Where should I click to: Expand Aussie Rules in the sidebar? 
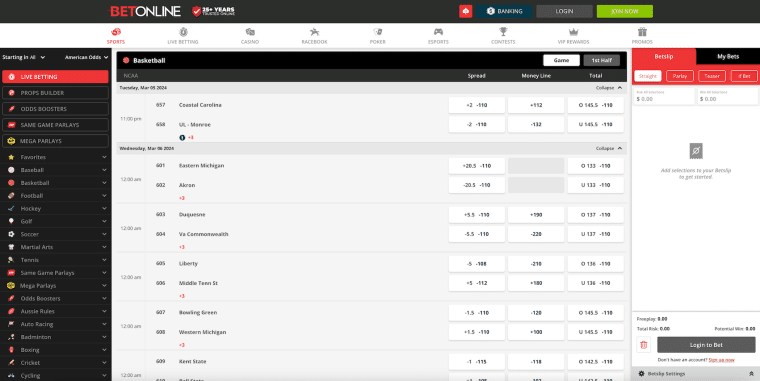point(104,311)
